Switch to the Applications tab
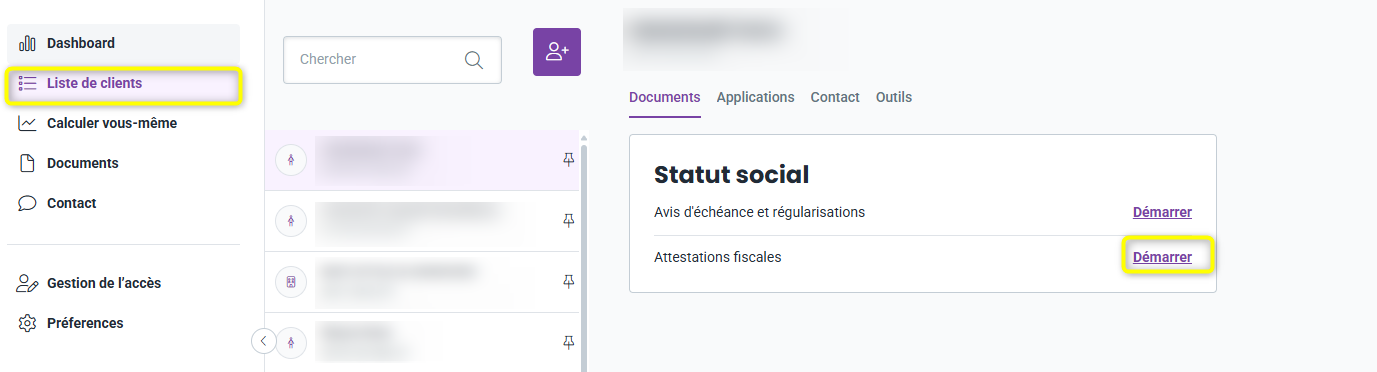1377x372 pixels. pos(755,97)
